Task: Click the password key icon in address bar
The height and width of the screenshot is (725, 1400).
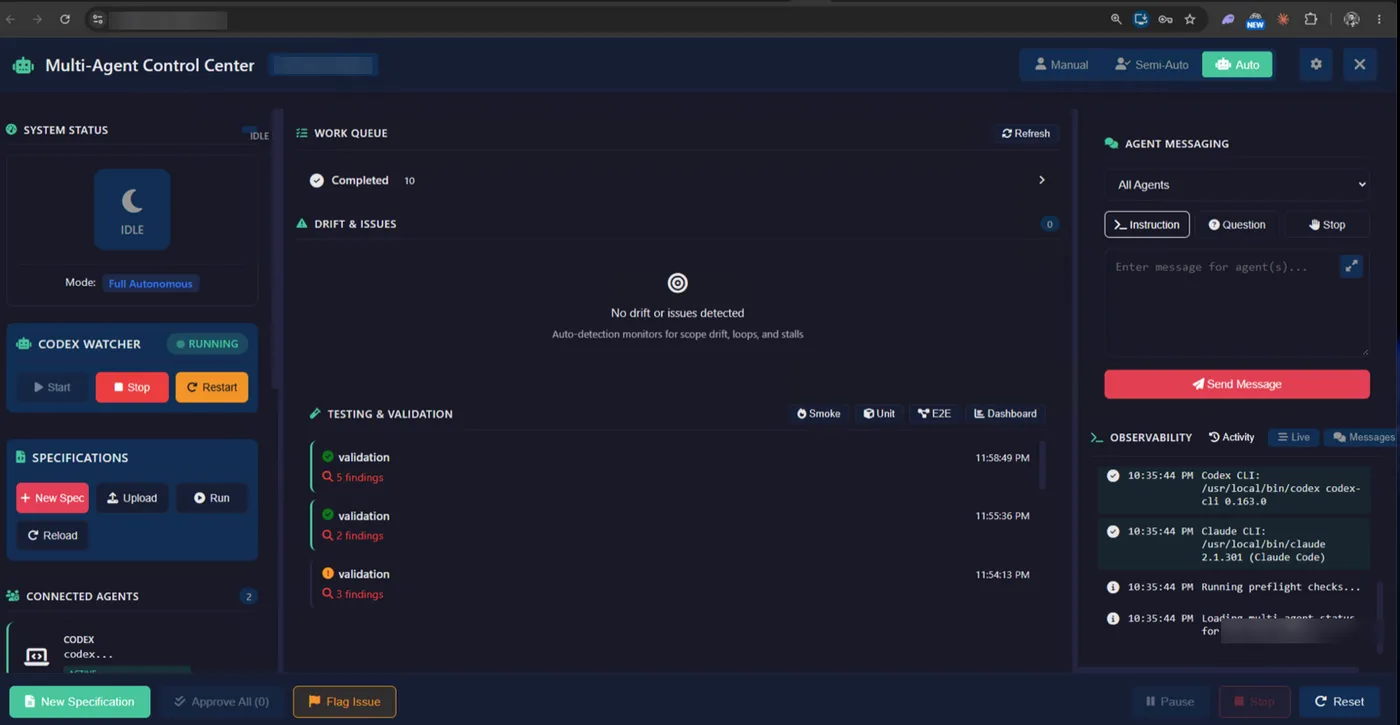Action: 1165,19
